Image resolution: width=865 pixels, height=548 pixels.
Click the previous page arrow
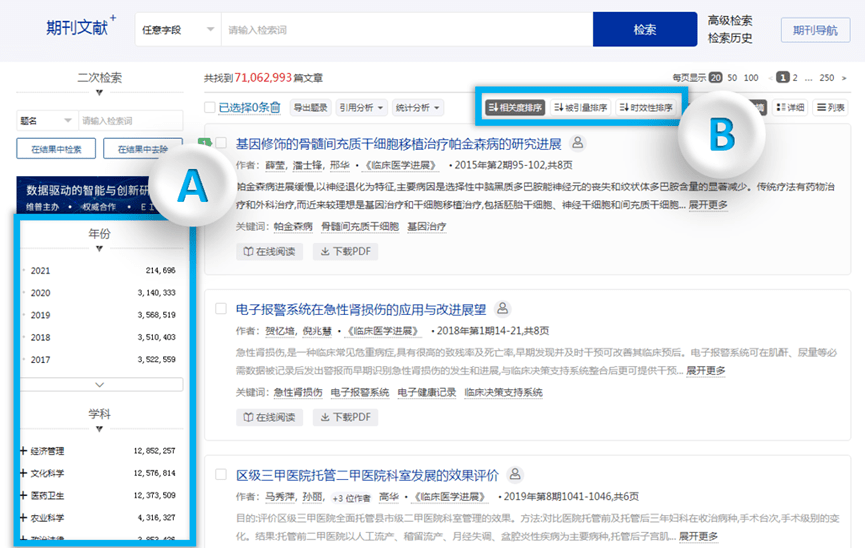click(770, 78)
